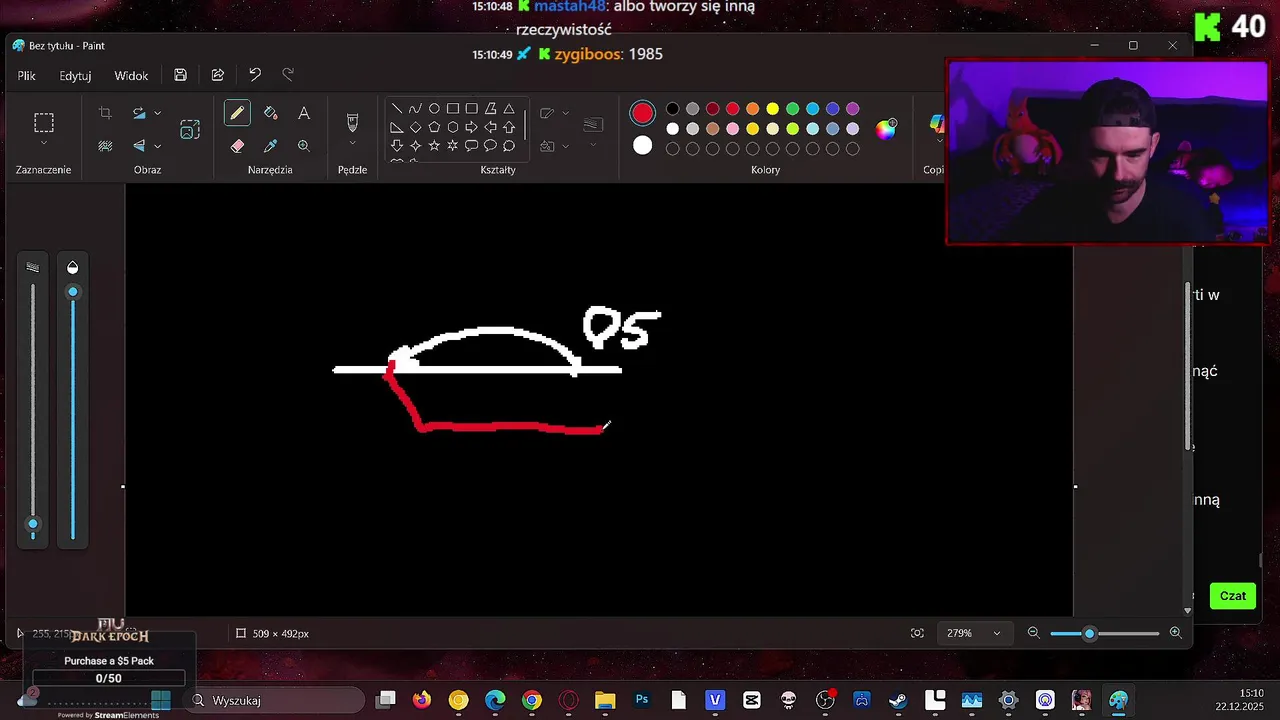Open the Widok menu
Image resolution: width=1280 pixels, height=720 pixels.
tap(131, 75)
